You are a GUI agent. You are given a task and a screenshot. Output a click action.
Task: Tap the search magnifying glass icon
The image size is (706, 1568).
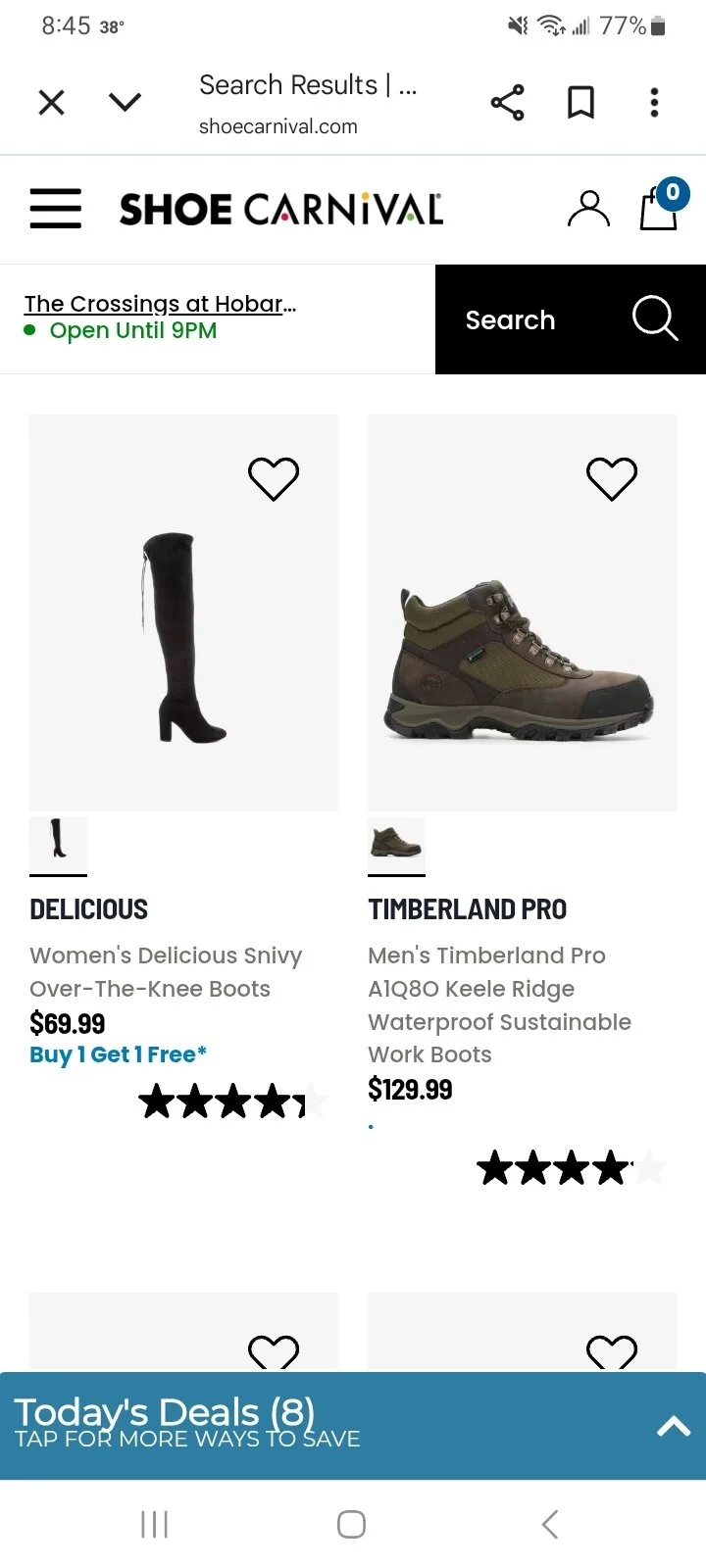[x=654, y=319]
